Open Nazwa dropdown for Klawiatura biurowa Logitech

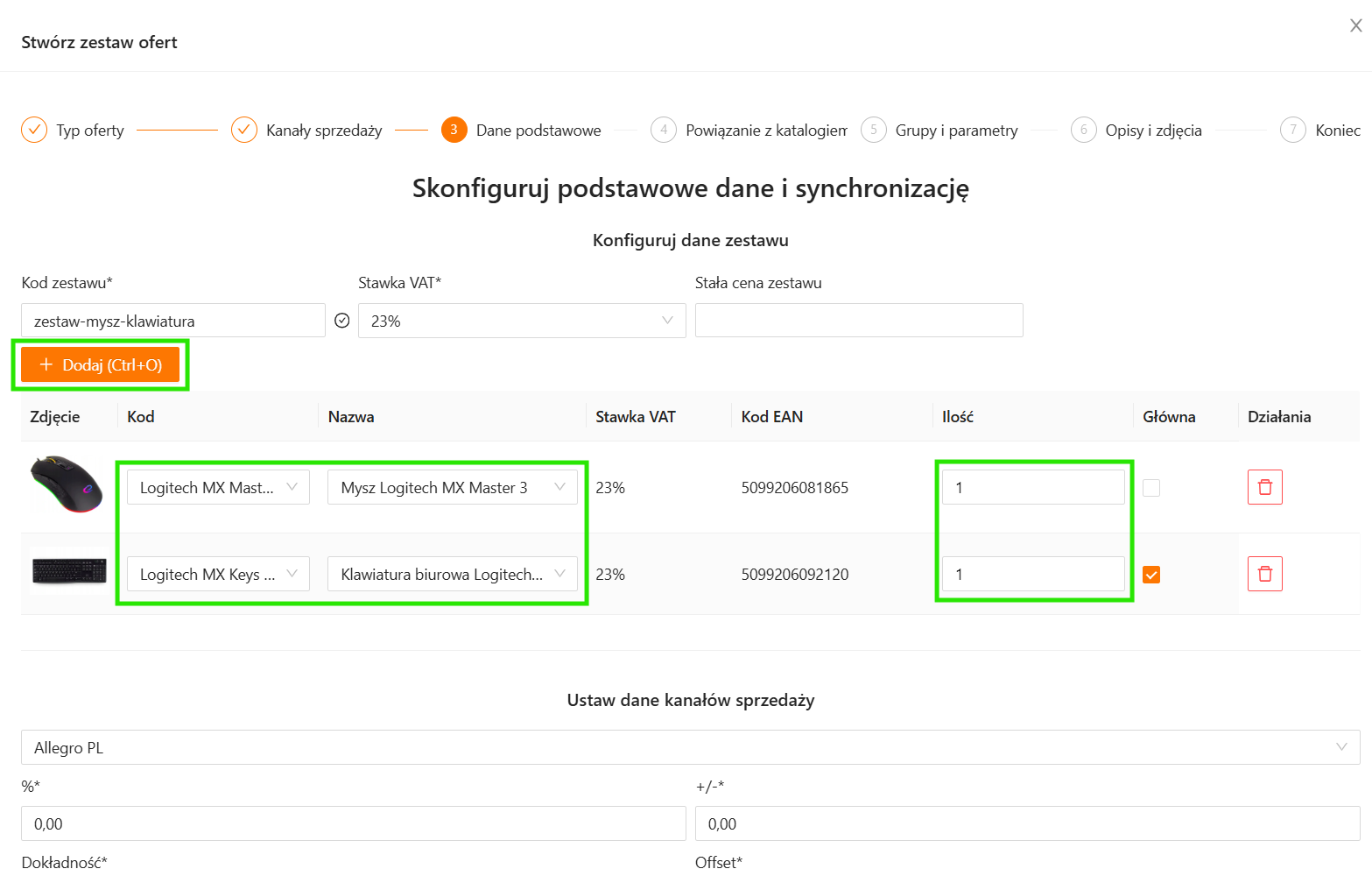(452, 574)
